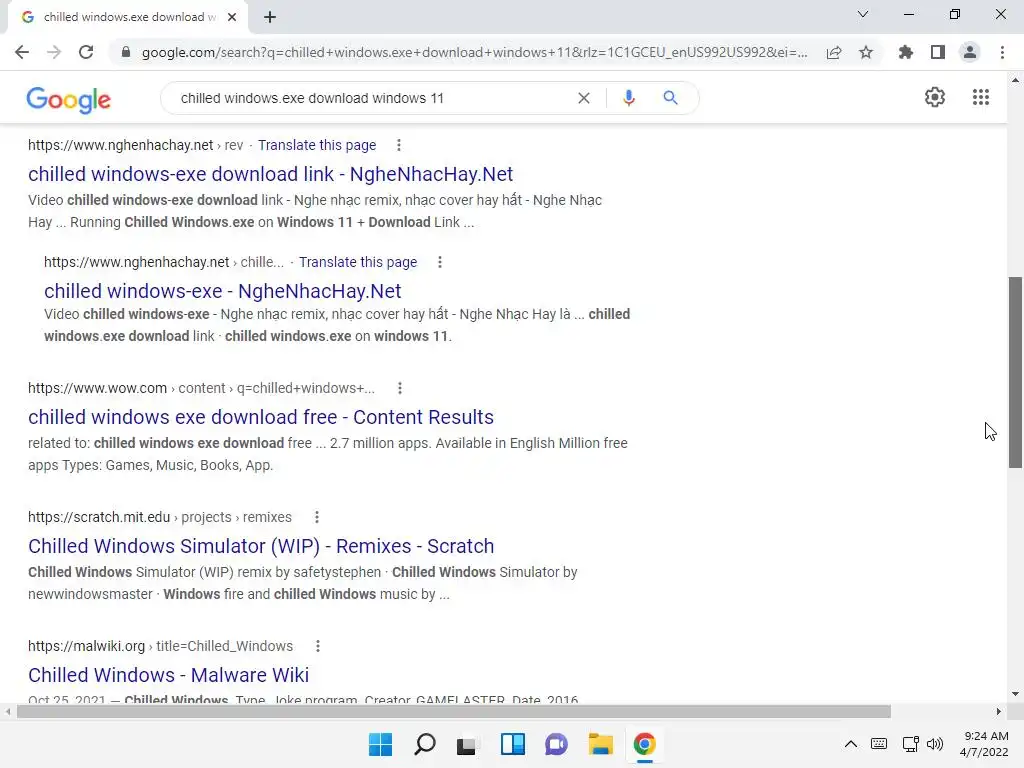
Task: Open the Chrome side panel
Action: [x=938, y=52]
